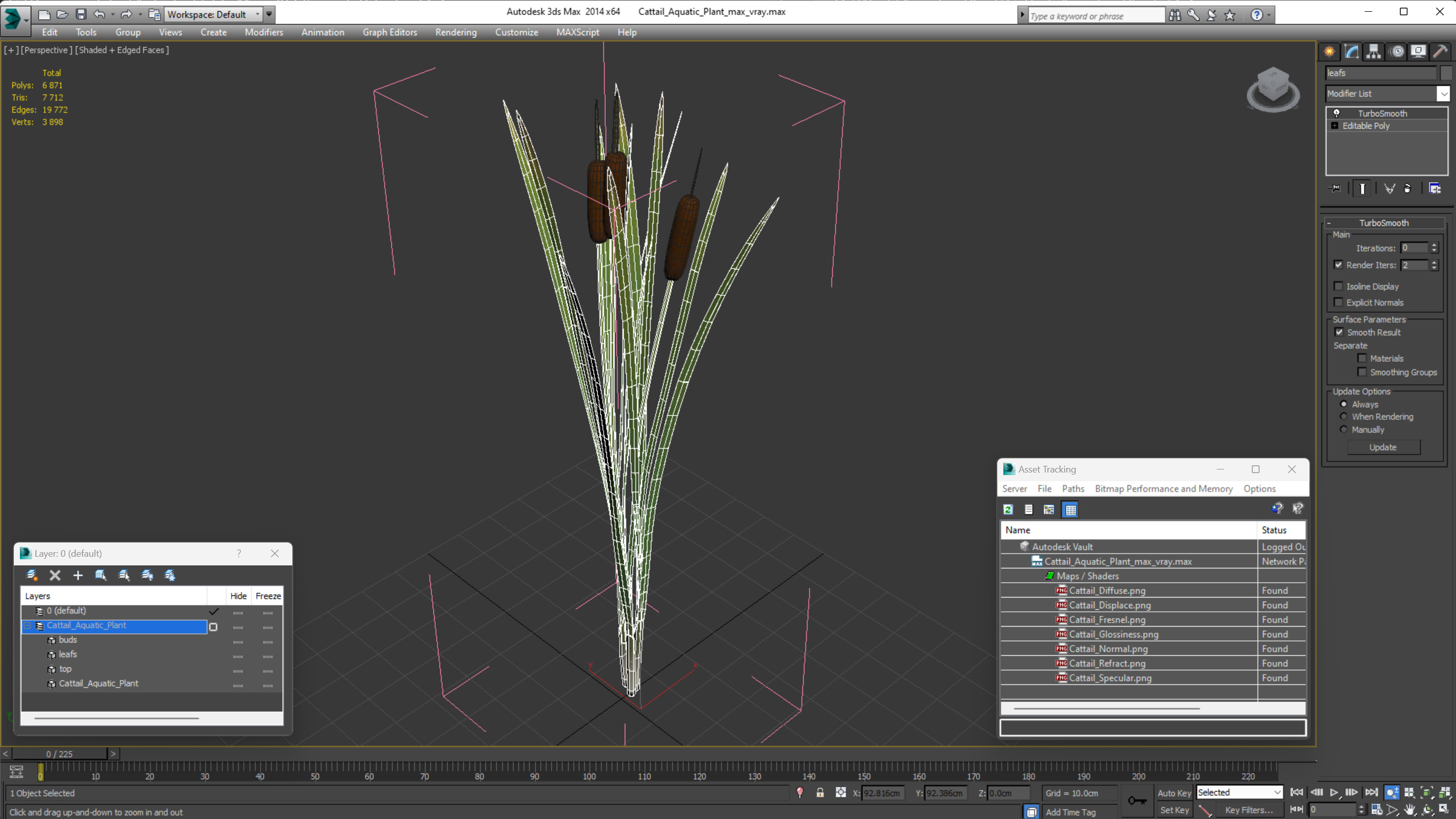Click the Perspective viewport label
Viewport: 1456px width, 819px height.
46,49
